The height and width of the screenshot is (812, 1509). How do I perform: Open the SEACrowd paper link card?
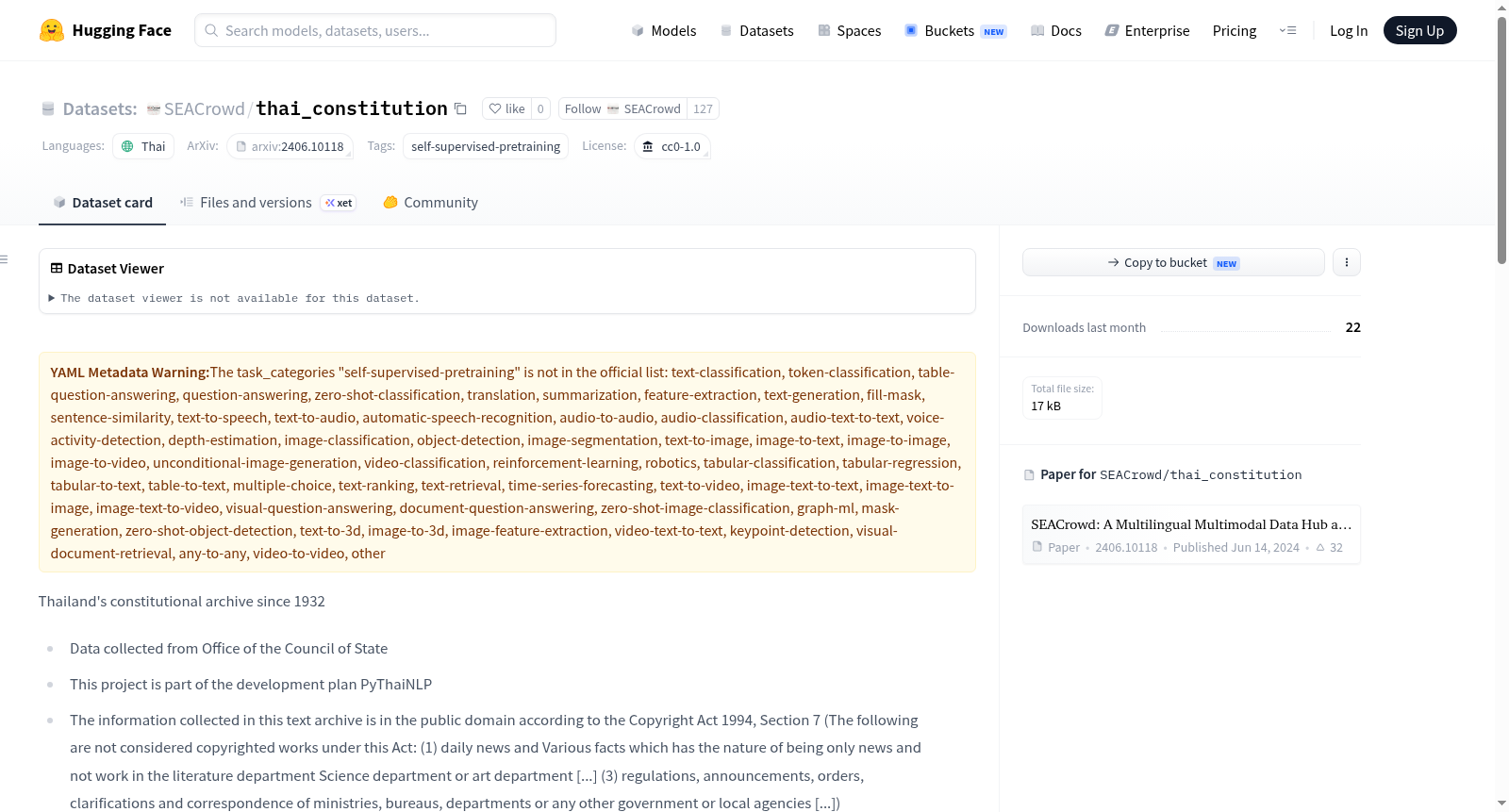1191,535
